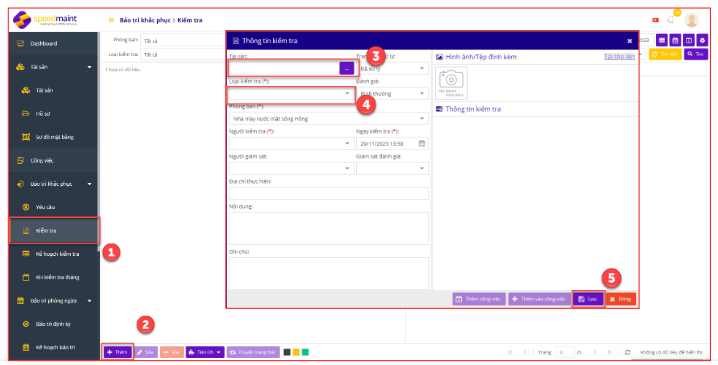Click the no-image camera placeholder thumbnail

pyautogui.click(x=451, y=83)
